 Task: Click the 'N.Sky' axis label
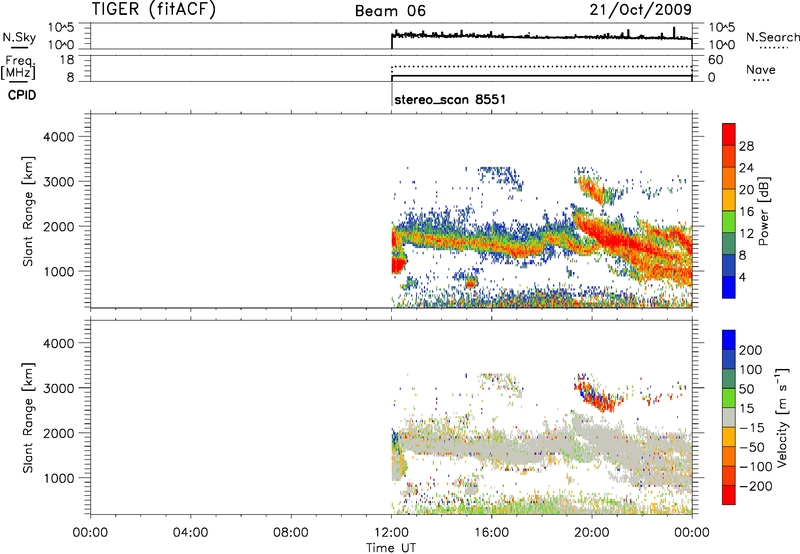coord(19,37)
